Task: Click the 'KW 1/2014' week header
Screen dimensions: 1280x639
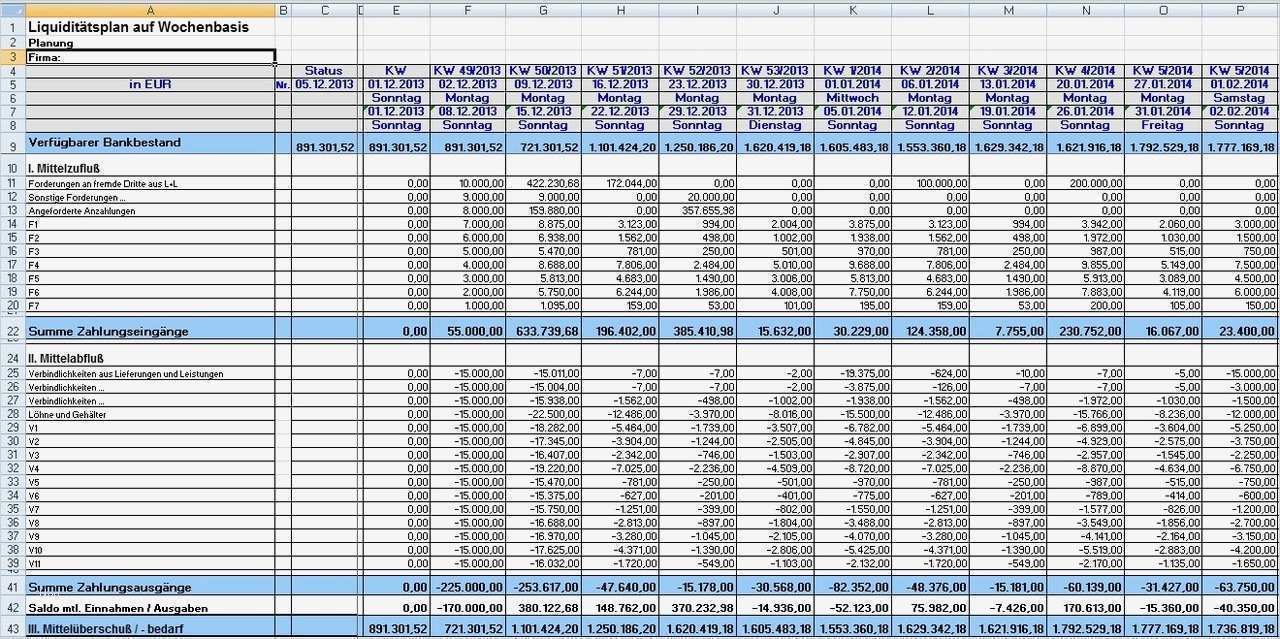Action: coord(853,71)
